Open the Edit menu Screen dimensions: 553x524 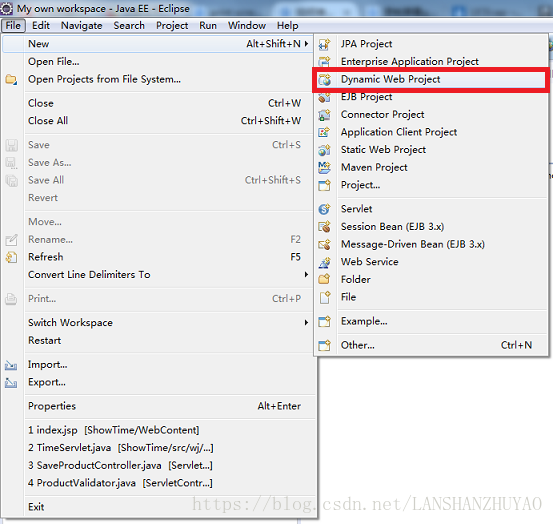[41, 26]
